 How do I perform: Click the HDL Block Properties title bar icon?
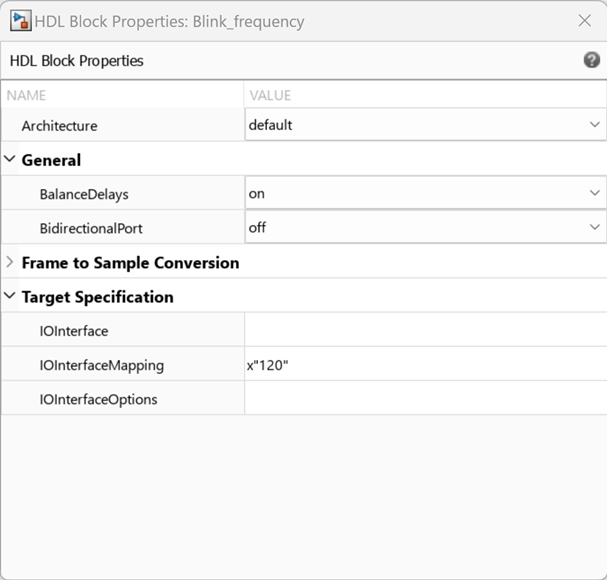pyautogui.click(x=19, y=20)
